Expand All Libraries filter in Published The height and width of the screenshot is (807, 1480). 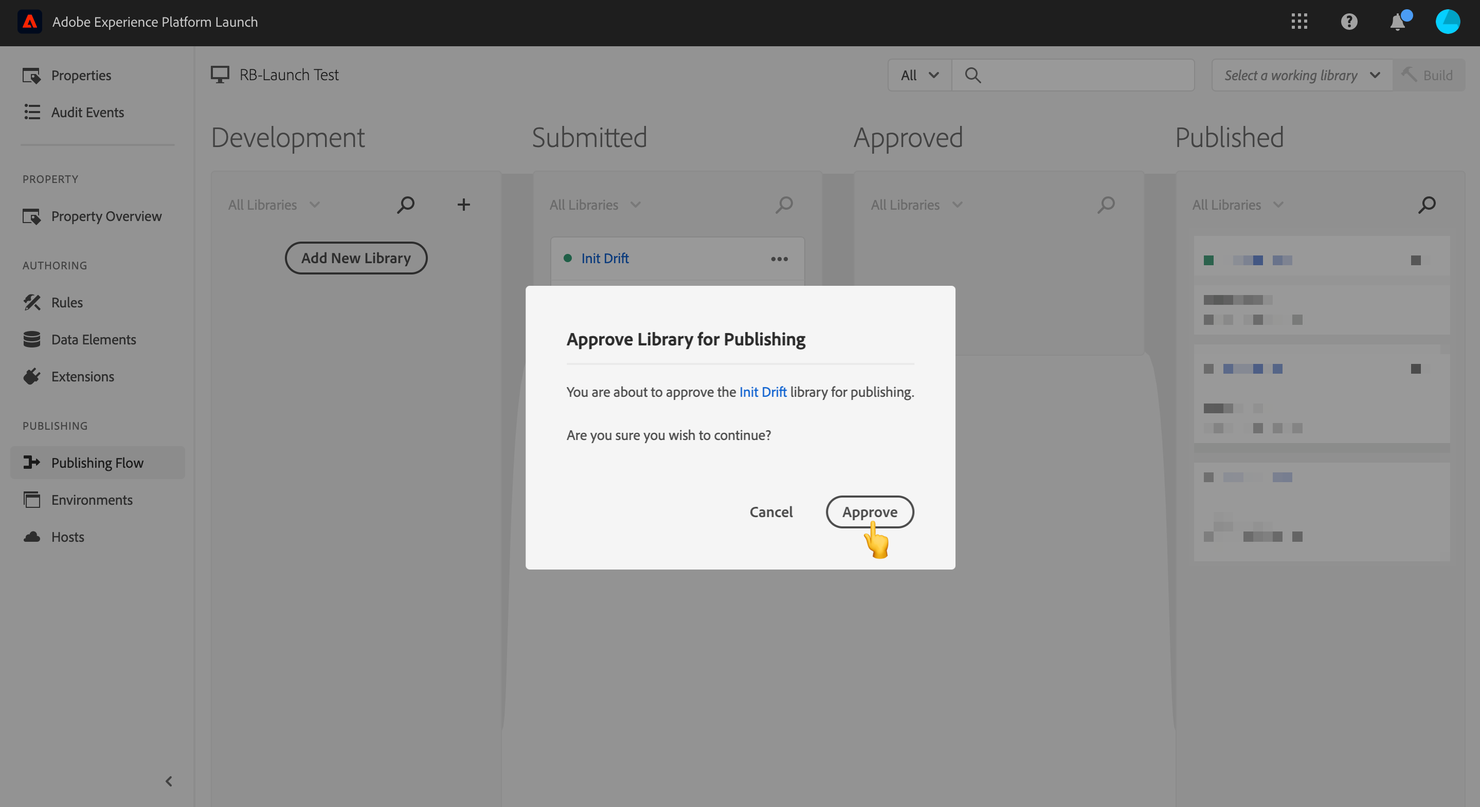(1238, 204)
